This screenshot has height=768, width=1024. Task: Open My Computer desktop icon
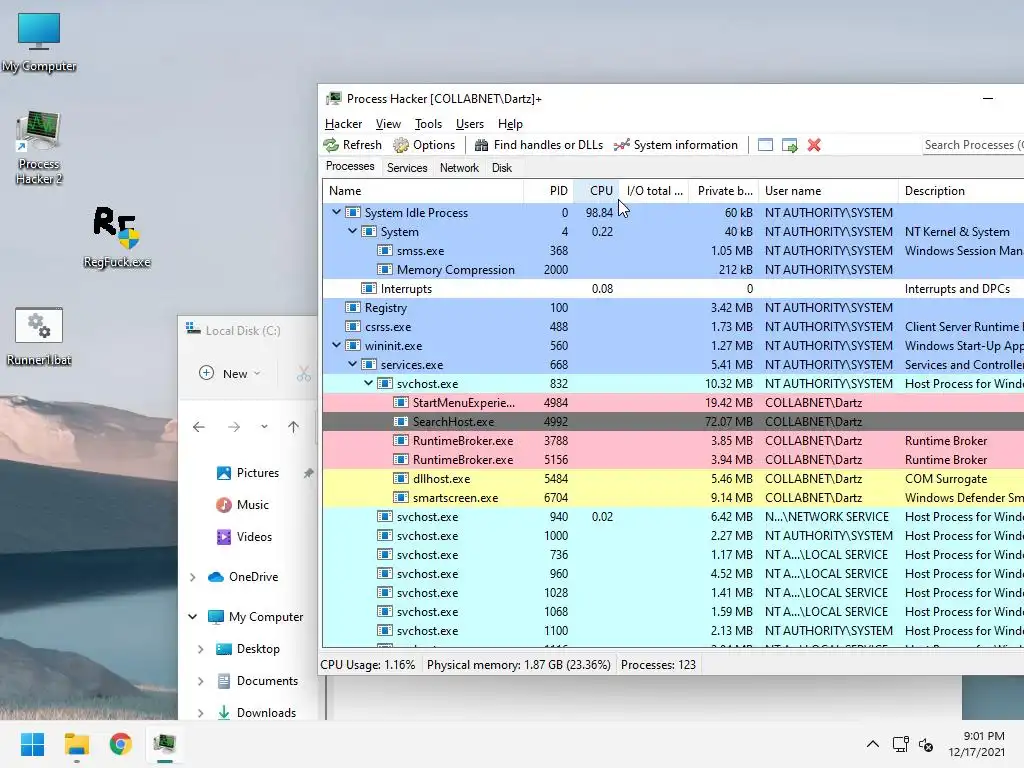click(x=39, y=42)
